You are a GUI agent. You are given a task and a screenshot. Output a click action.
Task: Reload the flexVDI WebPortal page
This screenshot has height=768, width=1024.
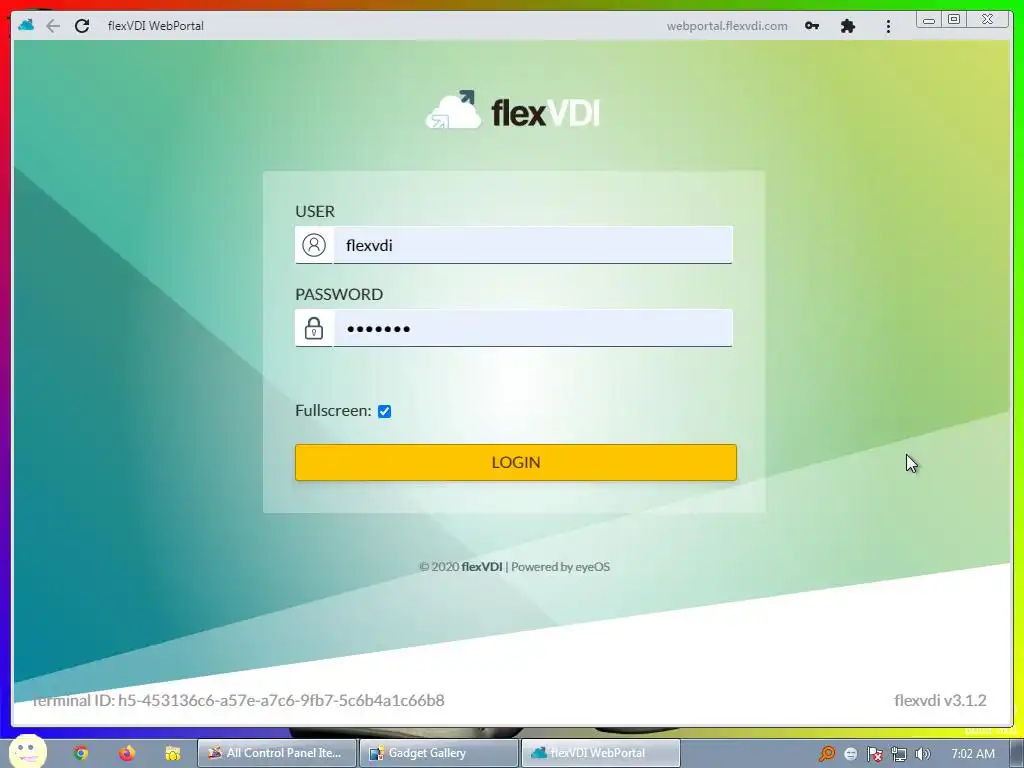pos(82,26)
